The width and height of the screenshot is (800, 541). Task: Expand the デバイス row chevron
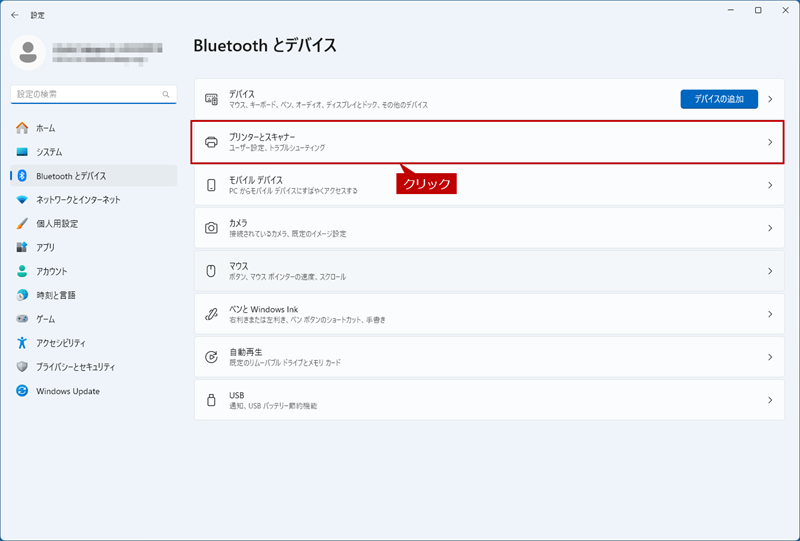pyautogui.click(x=770, y=99)
